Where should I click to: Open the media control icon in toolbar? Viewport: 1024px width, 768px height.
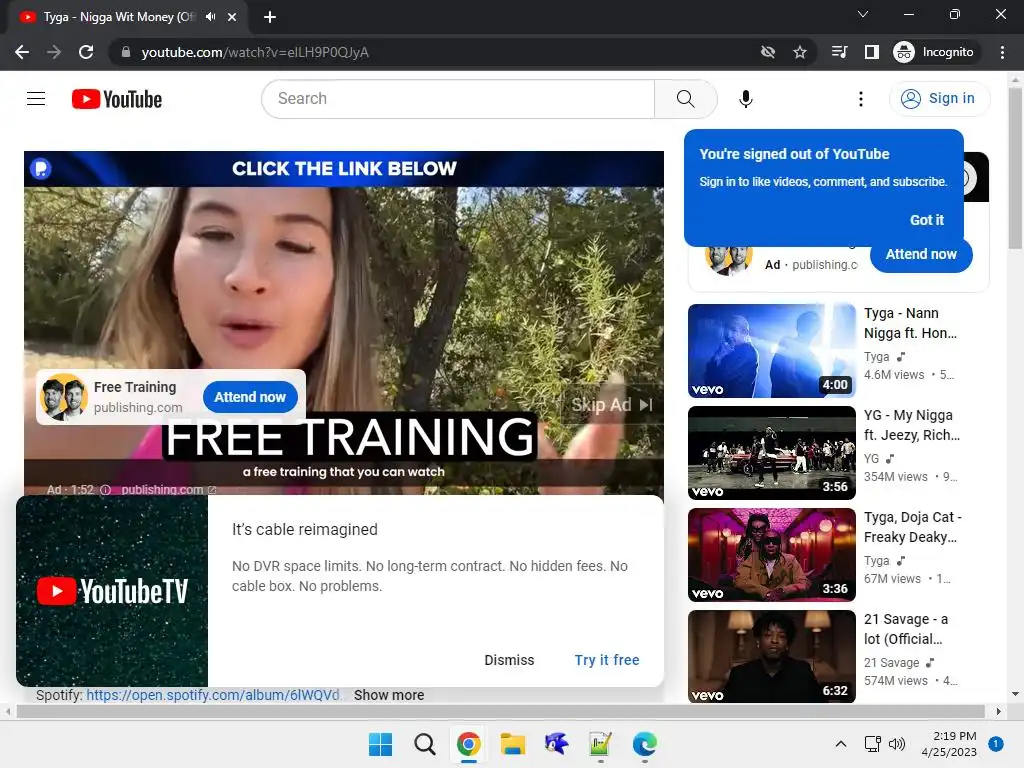point(840,52)
